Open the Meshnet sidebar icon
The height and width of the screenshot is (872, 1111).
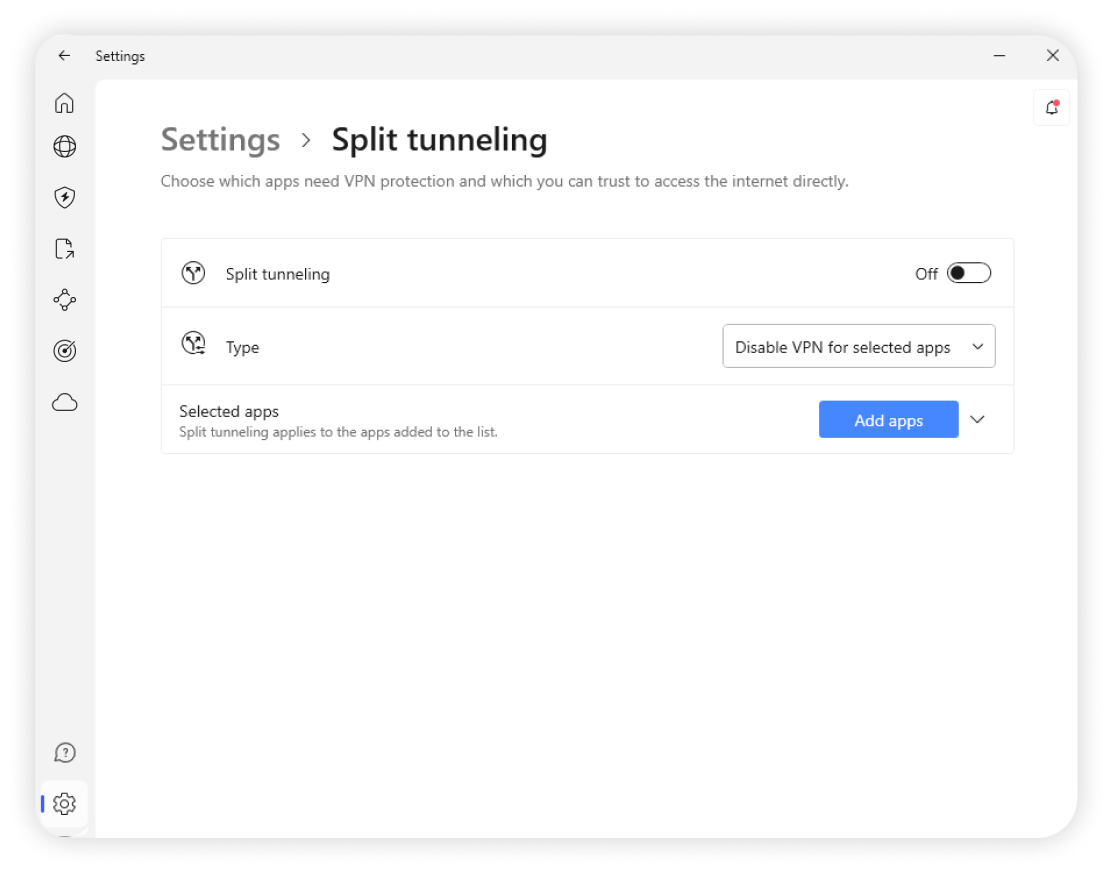[65, 300]
